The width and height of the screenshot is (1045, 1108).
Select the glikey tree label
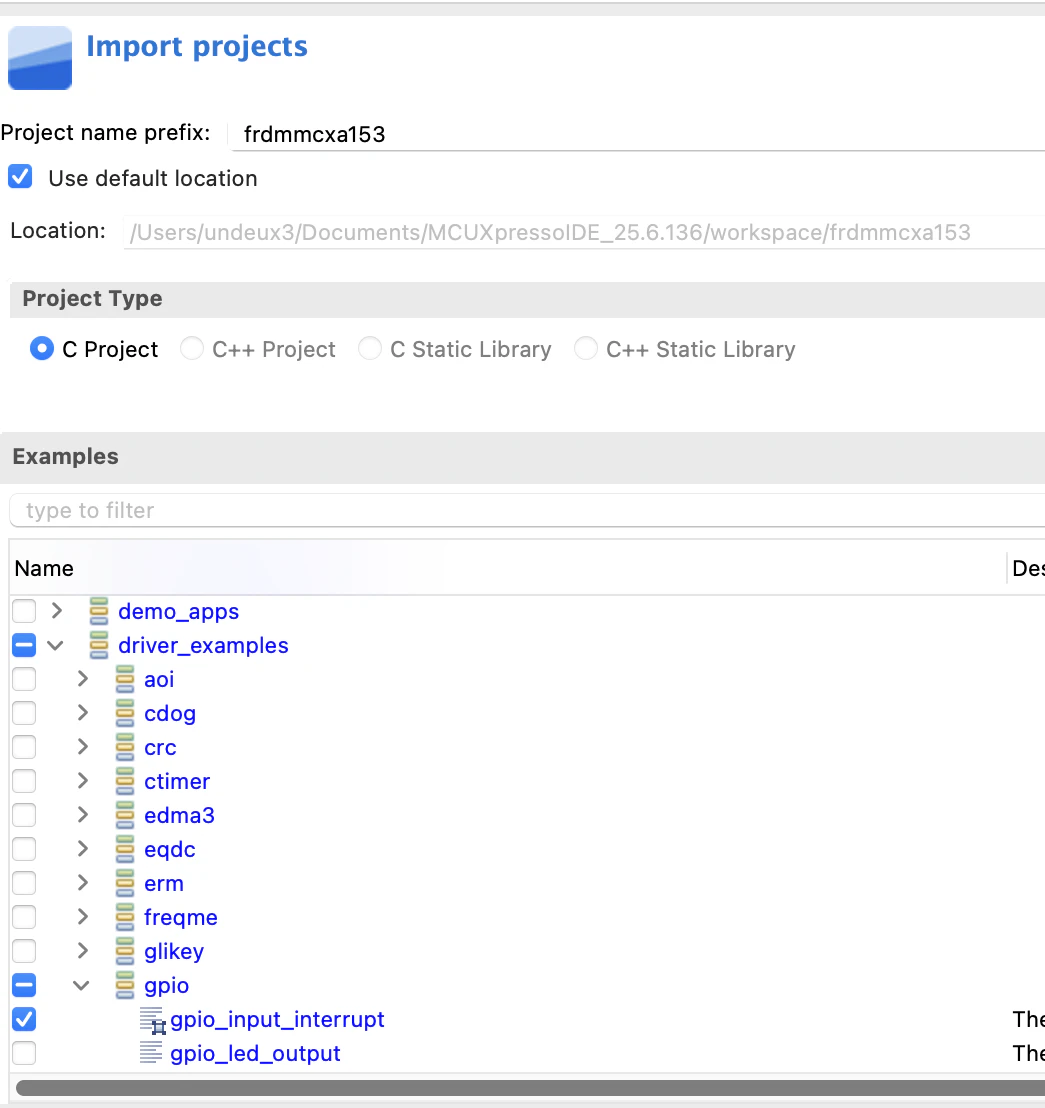pos(174,952)
